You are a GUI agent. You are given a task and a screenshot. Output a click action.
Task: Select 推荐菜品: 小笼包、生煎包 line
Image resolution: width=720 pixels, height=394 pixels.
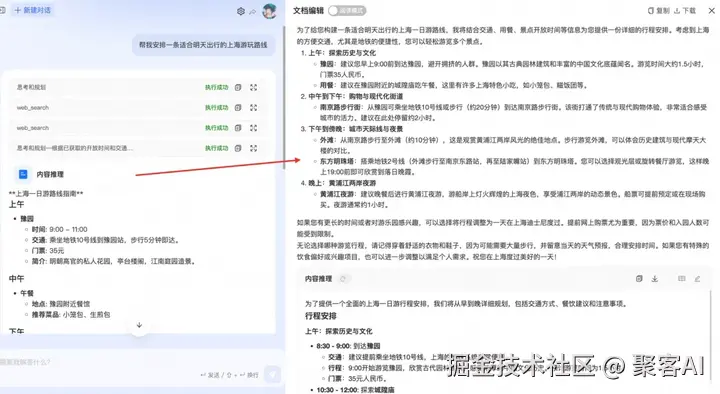coord(71,315)
